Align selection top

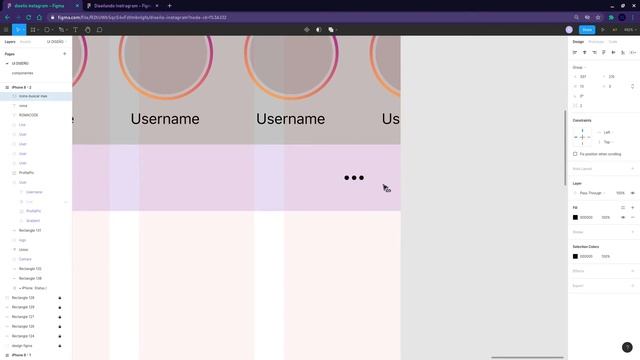pyautogui.click(x=604, y=53)
